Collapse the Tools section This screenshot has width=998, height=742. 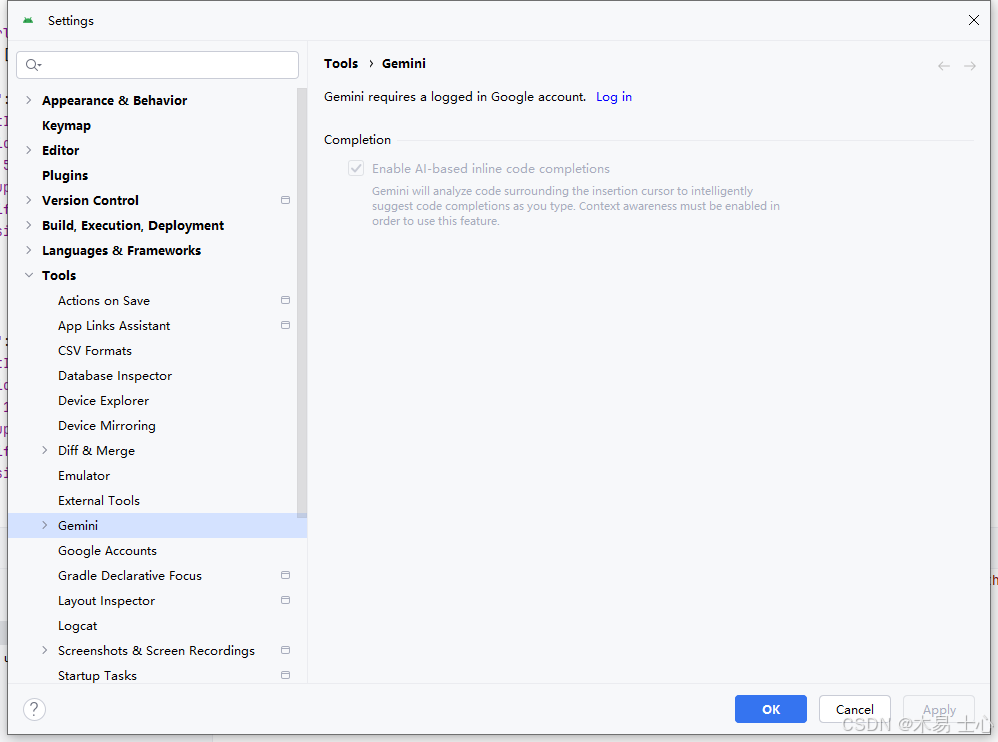[29, 275]
